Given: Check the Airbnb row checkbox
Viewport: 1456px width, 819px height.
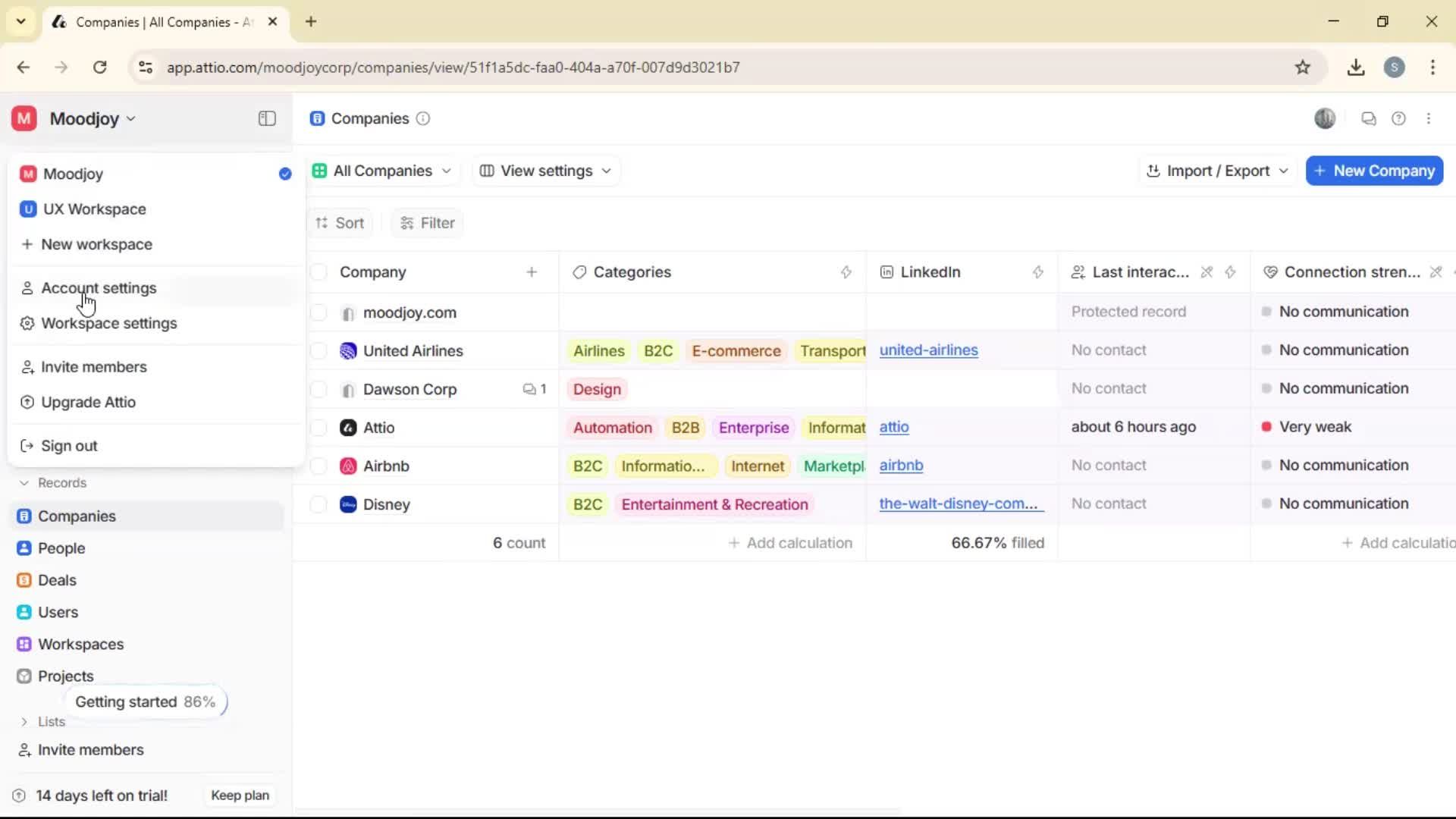Looking at the screenshot, I should 318,466.
